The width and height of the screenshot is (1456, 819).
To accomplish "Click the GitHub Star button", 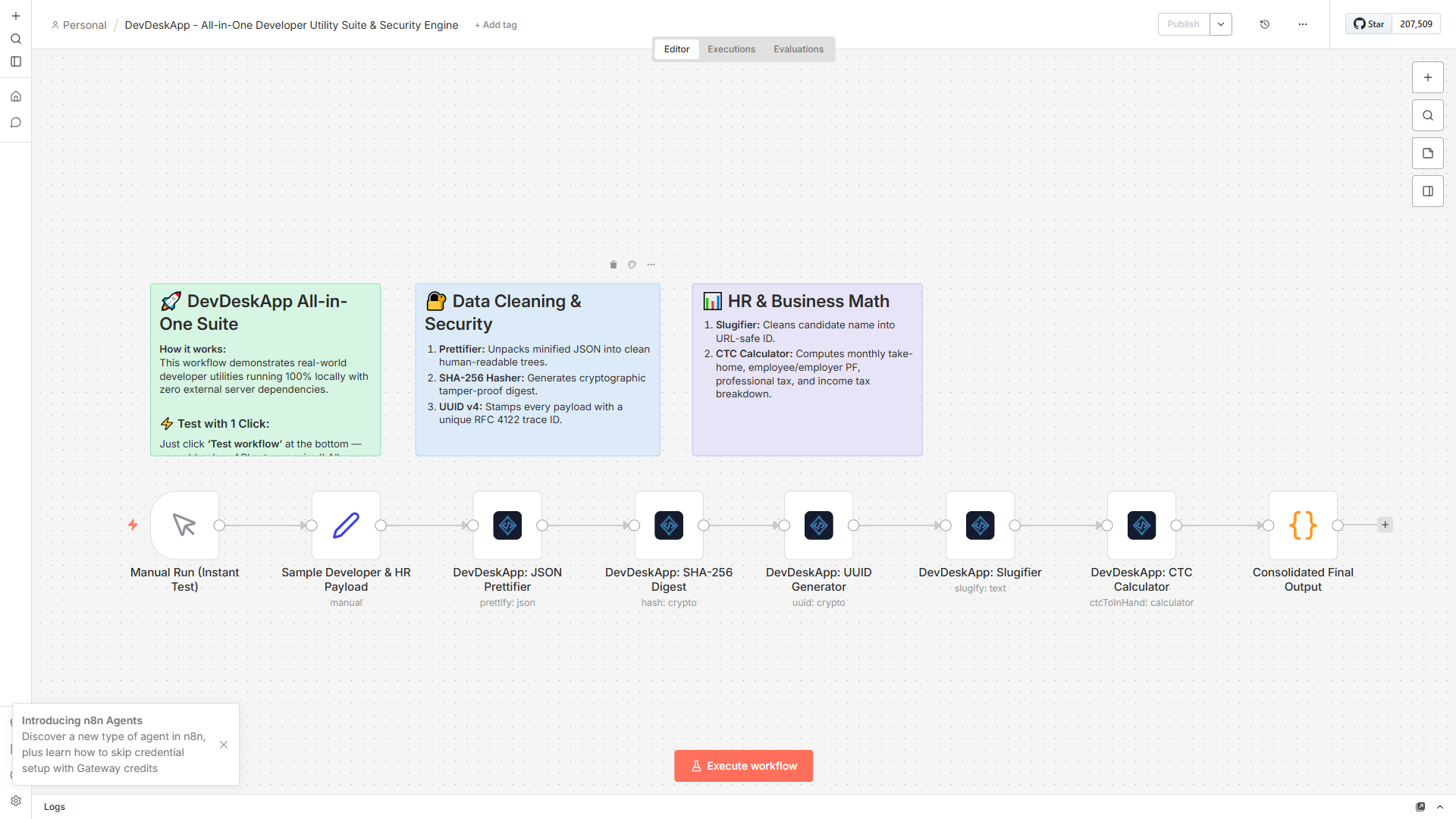I will tap(1370, 24).
